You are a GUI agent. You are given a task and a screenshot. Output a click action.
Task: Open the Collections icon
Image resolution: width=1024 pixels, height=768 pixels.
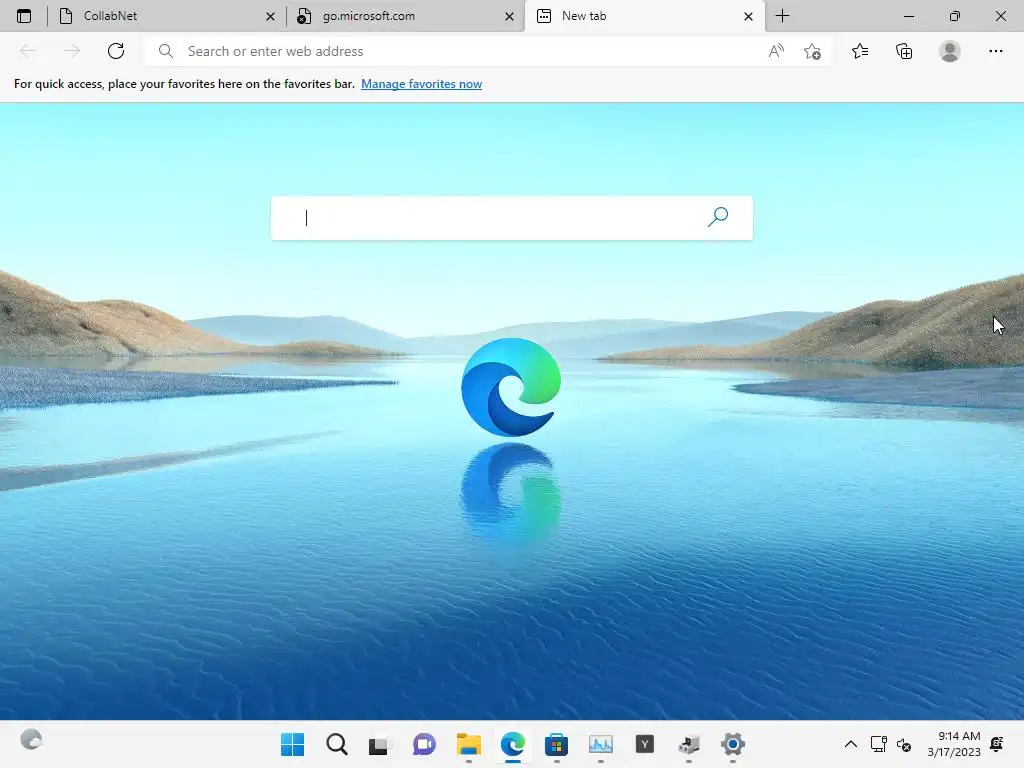[904, 51]
